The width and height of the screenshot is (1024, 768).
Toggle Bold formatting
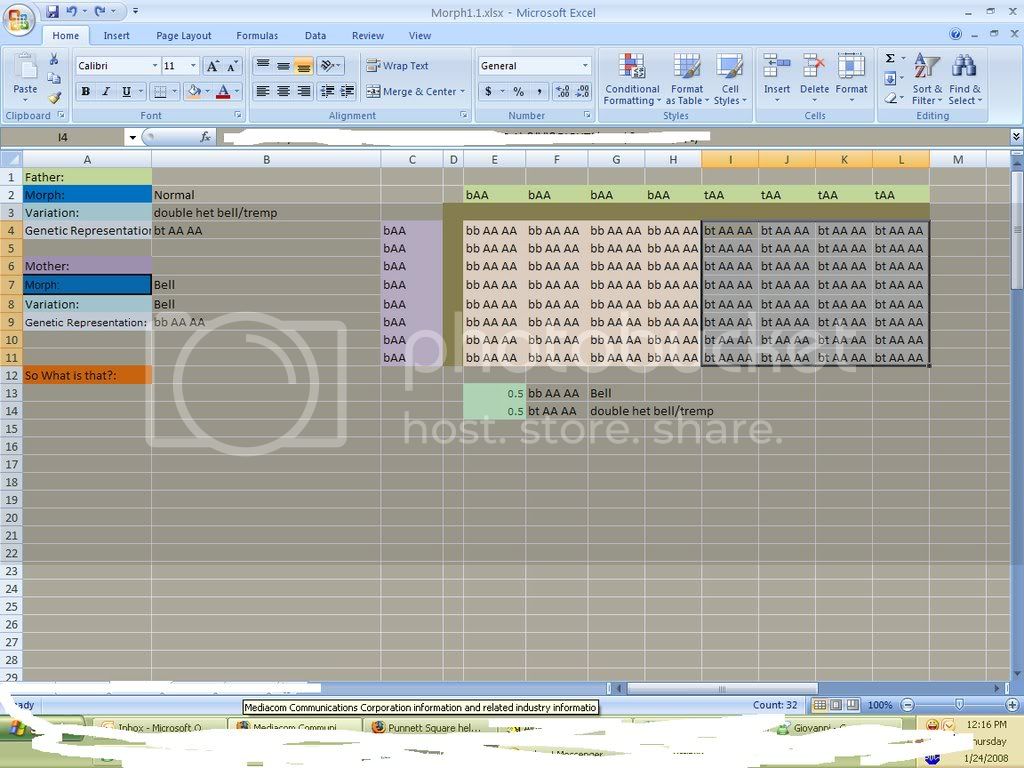85,92
